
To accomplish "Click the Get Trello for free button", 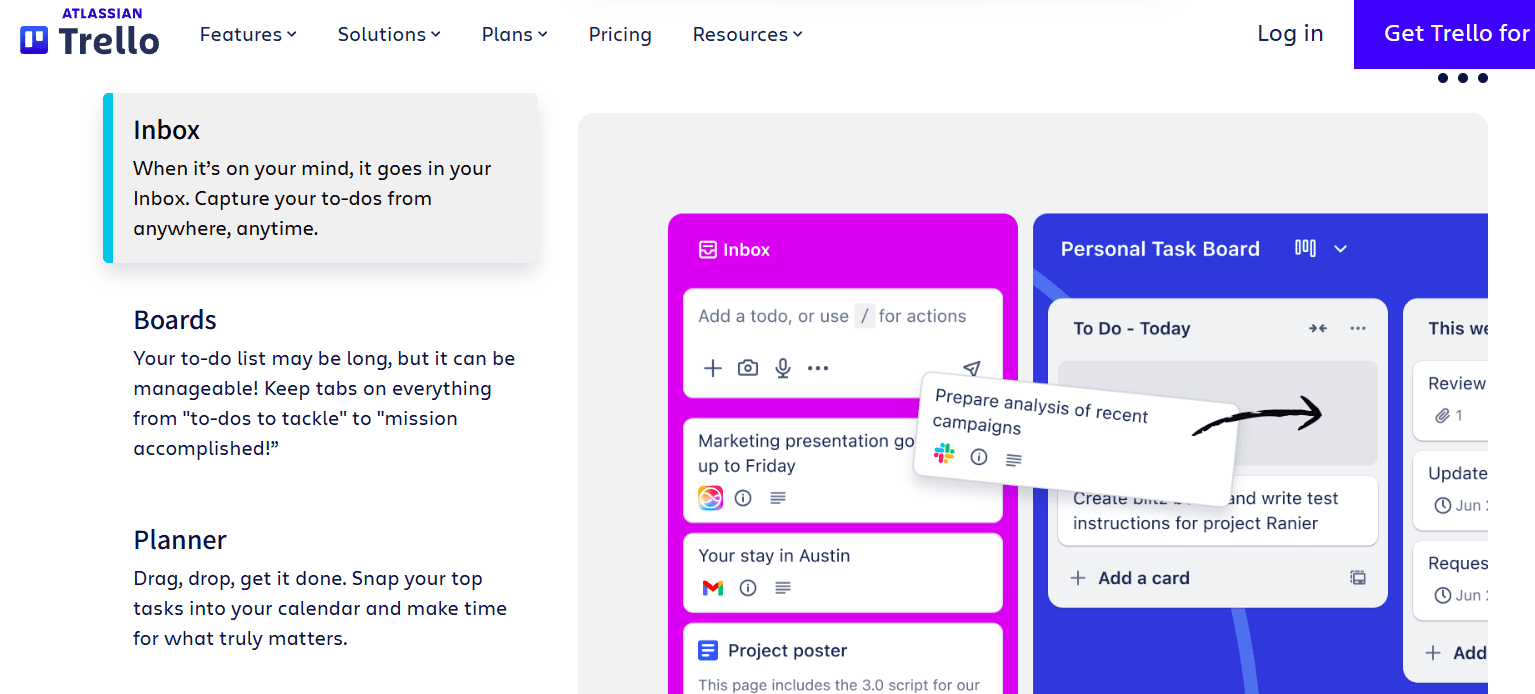I will pyautogui.click(x=1445, y=34).
